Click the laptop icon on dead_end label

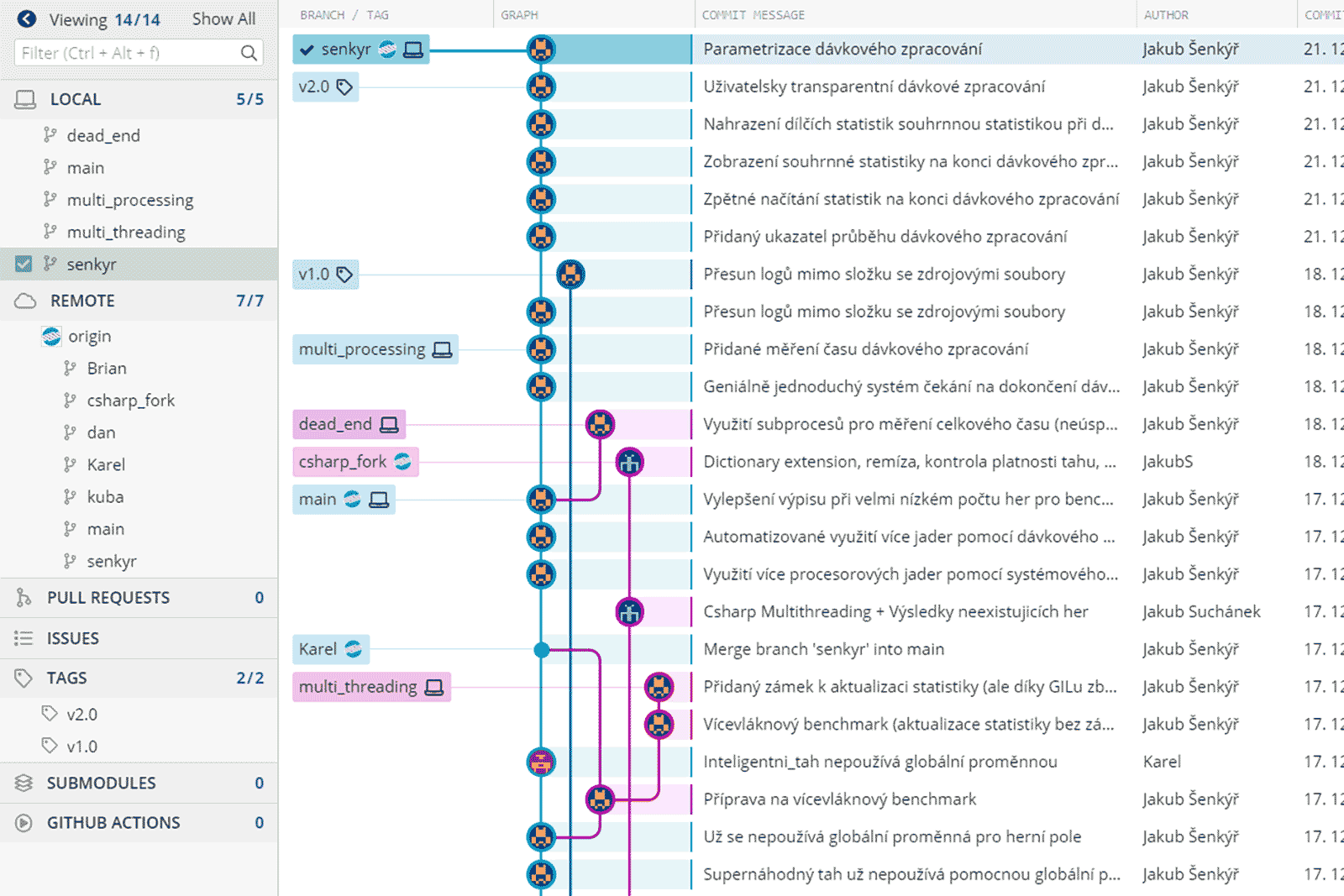[389, 425]
